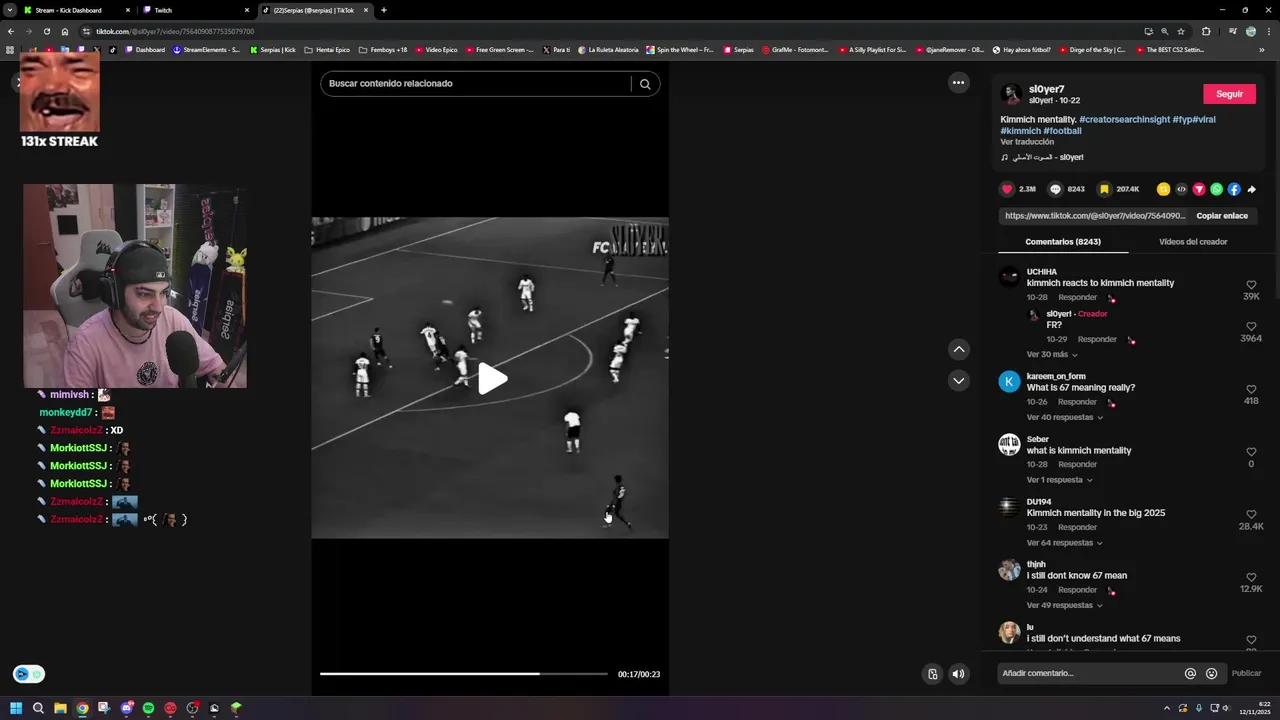Bookmark this page star icon
This screenshot has width=1280, height=720.
(x=1181, y=31)
